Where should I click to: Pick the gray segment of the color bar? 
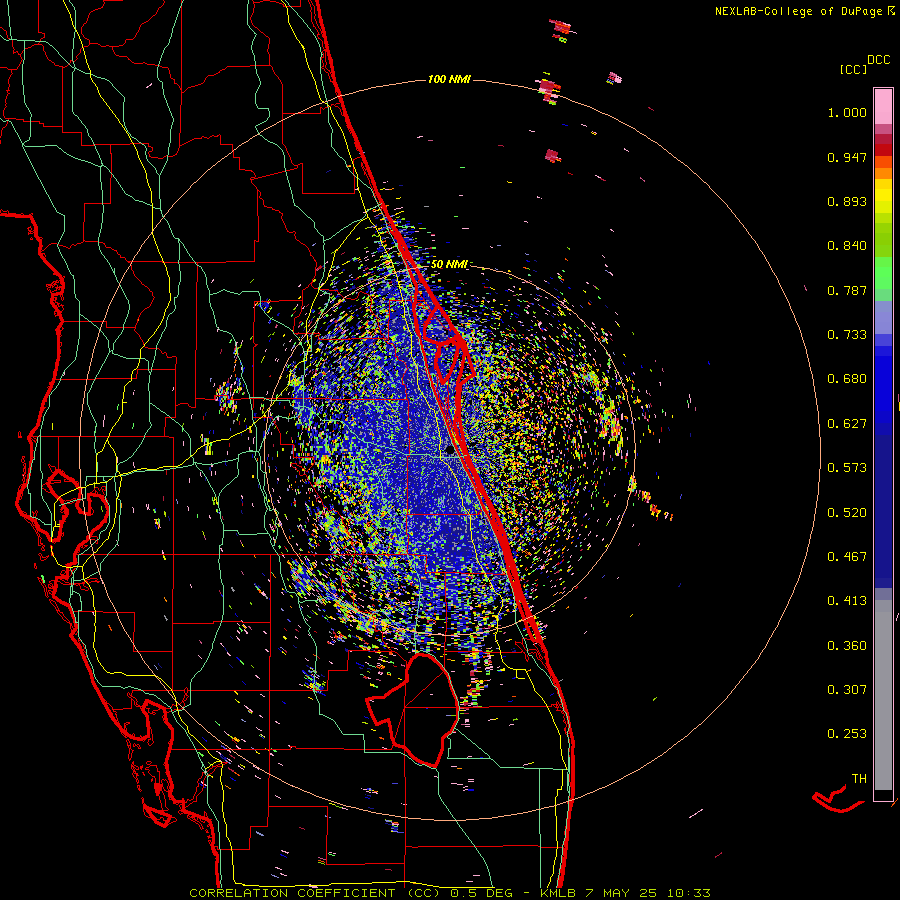click(x=883, y=695)
